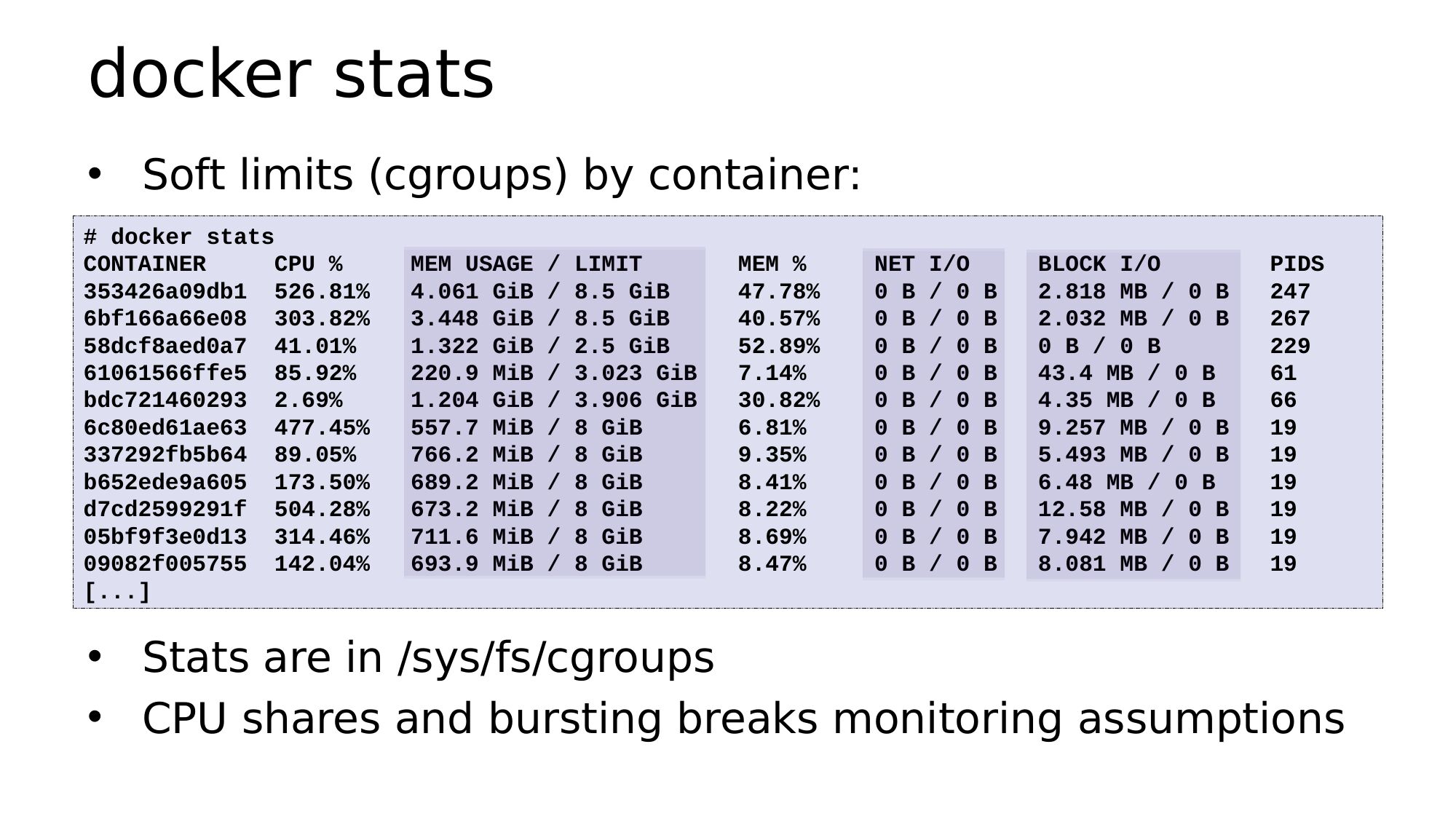Click the PIDS value 267
This screenshot has height=819, width=1456.
pos(1289,319)
